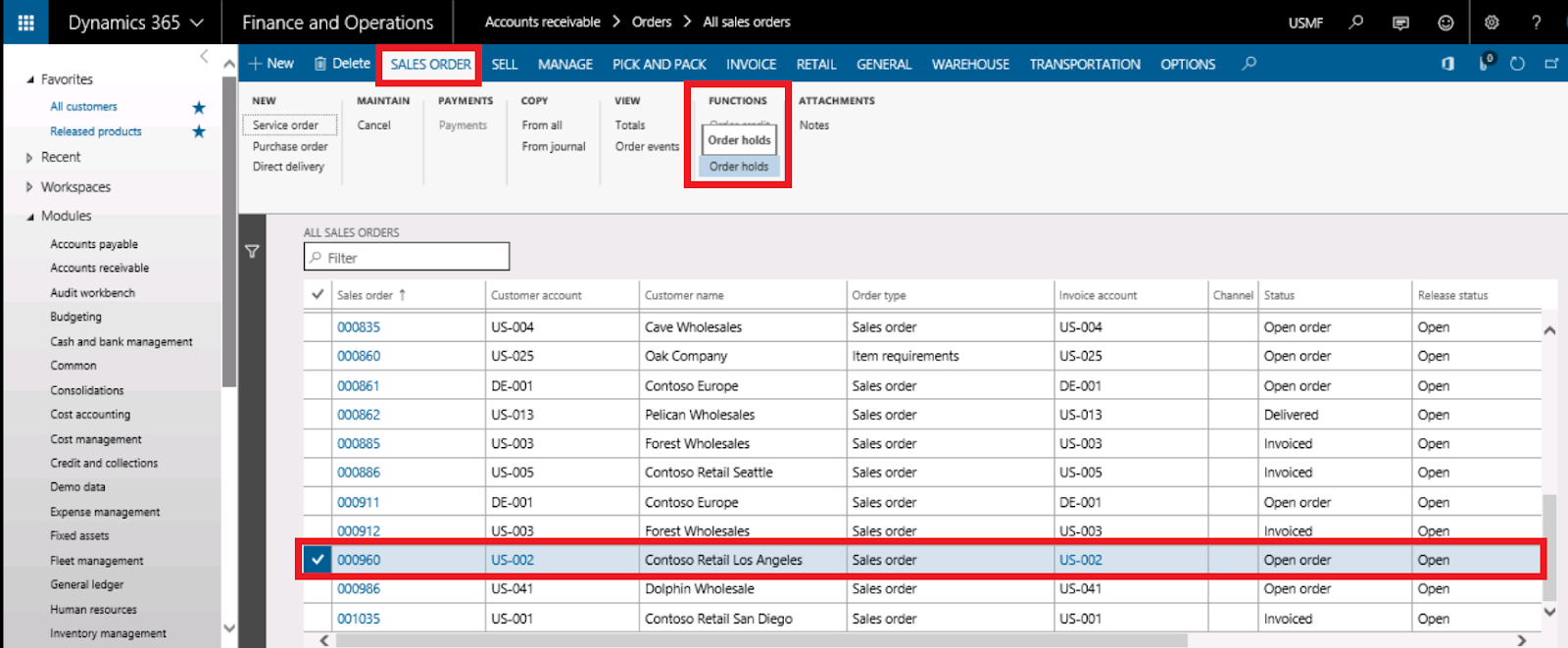Expand the Accounts receivable breadcrumb chevron
Screen dimensions: 1568x648
616,22
